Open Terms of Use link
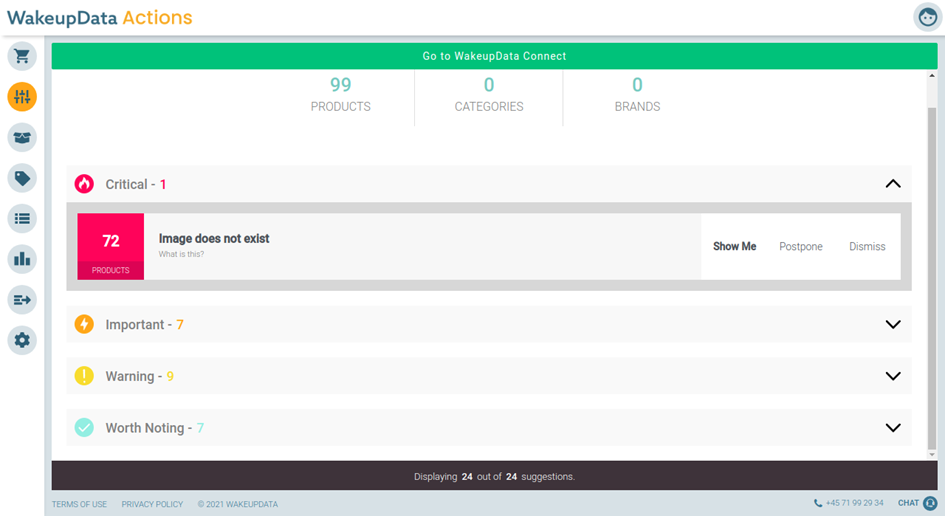The height and width of the screenshot is (516, 945). coord(79,505)
